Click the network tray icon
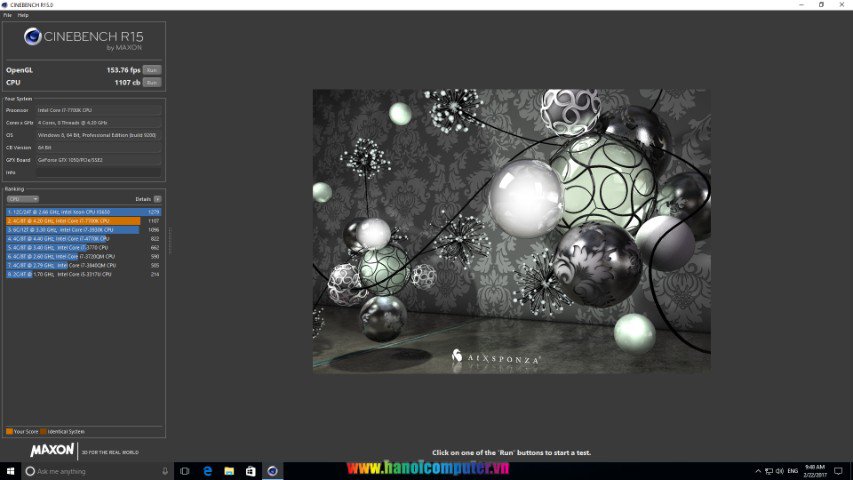The image size is (853, 480). click(769, 471)
